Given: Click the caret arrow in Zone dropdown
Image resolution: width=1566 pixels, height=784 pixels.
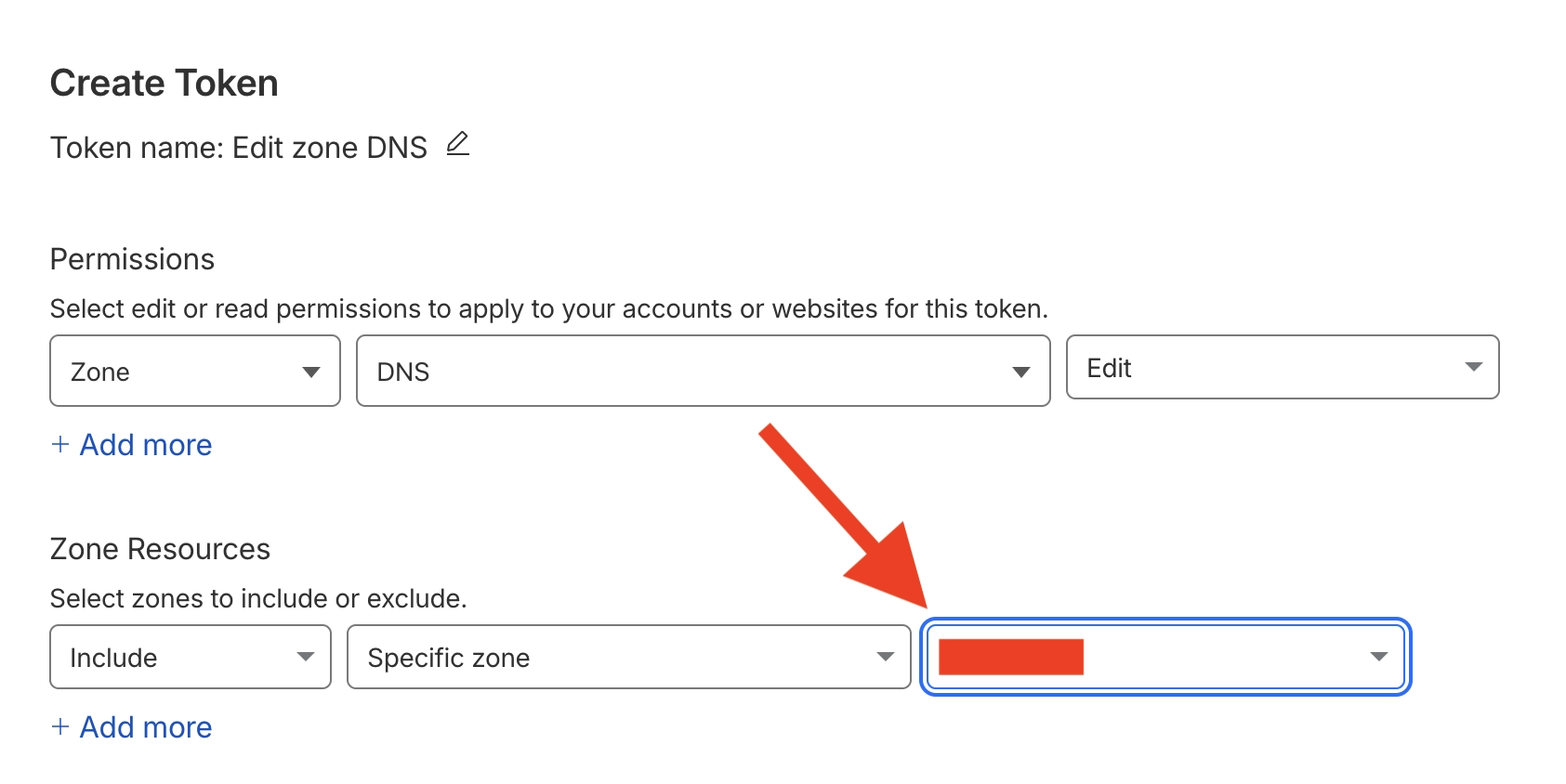Looking at the screenshot, I should coord(311,372).
